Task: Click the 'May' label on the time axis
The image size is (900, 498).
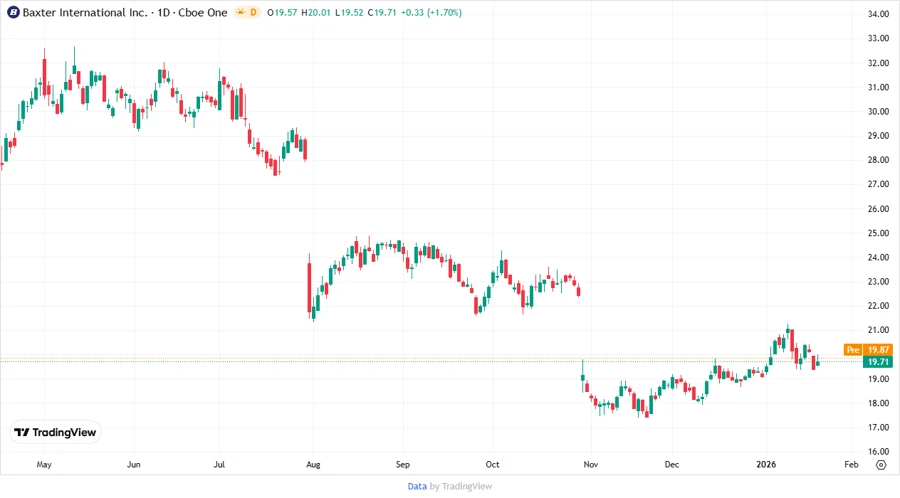Action: pyautogui.click(x=44, y=464)
